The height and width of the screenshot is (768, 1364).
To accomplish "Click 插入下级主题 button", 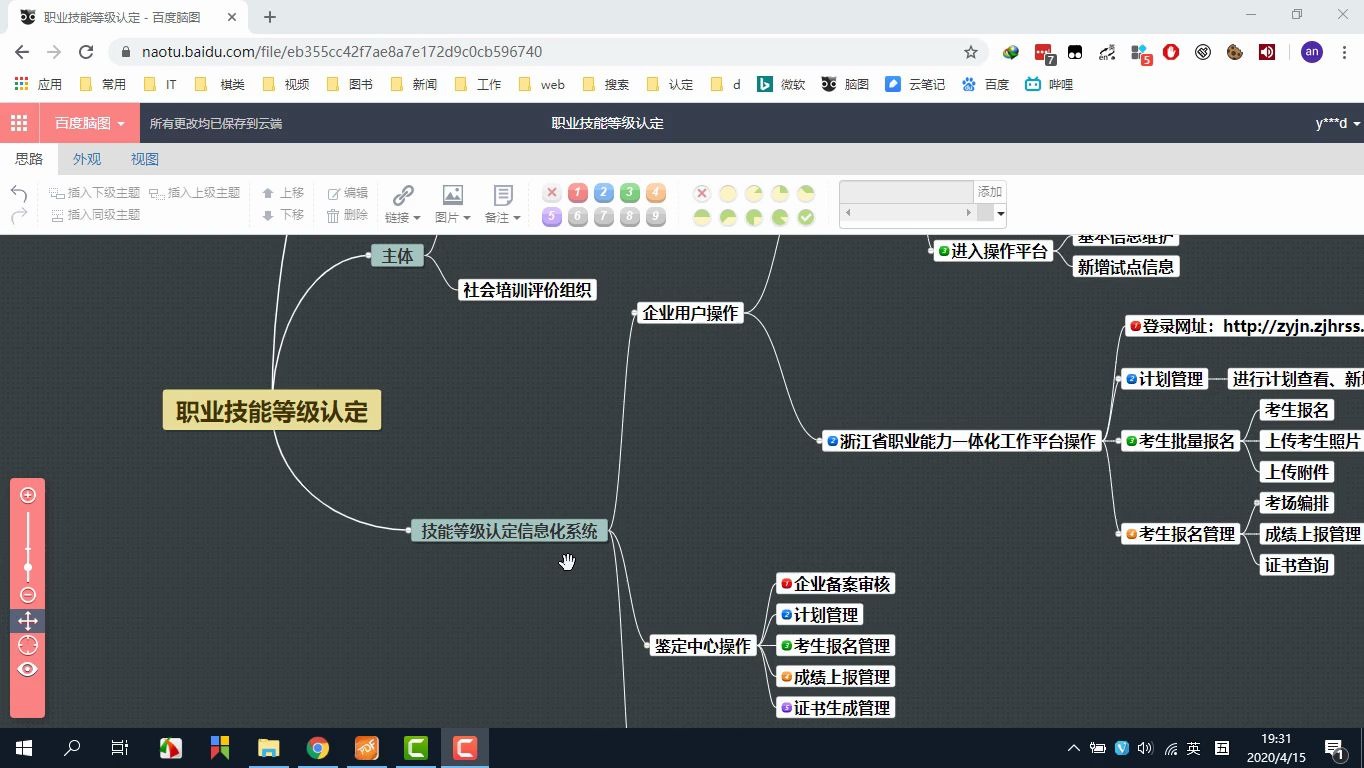I will click(95, 193).
